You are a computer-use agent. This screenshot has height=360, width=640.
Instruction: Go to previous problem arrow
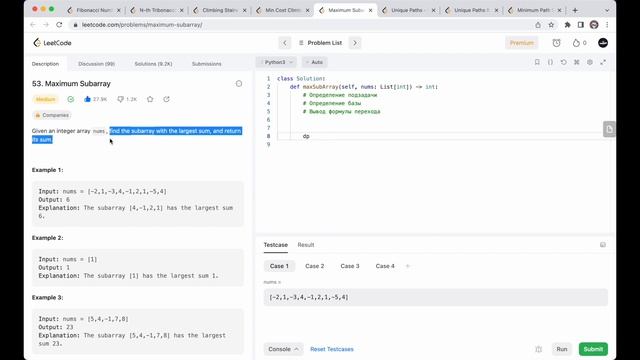[285, 43]
